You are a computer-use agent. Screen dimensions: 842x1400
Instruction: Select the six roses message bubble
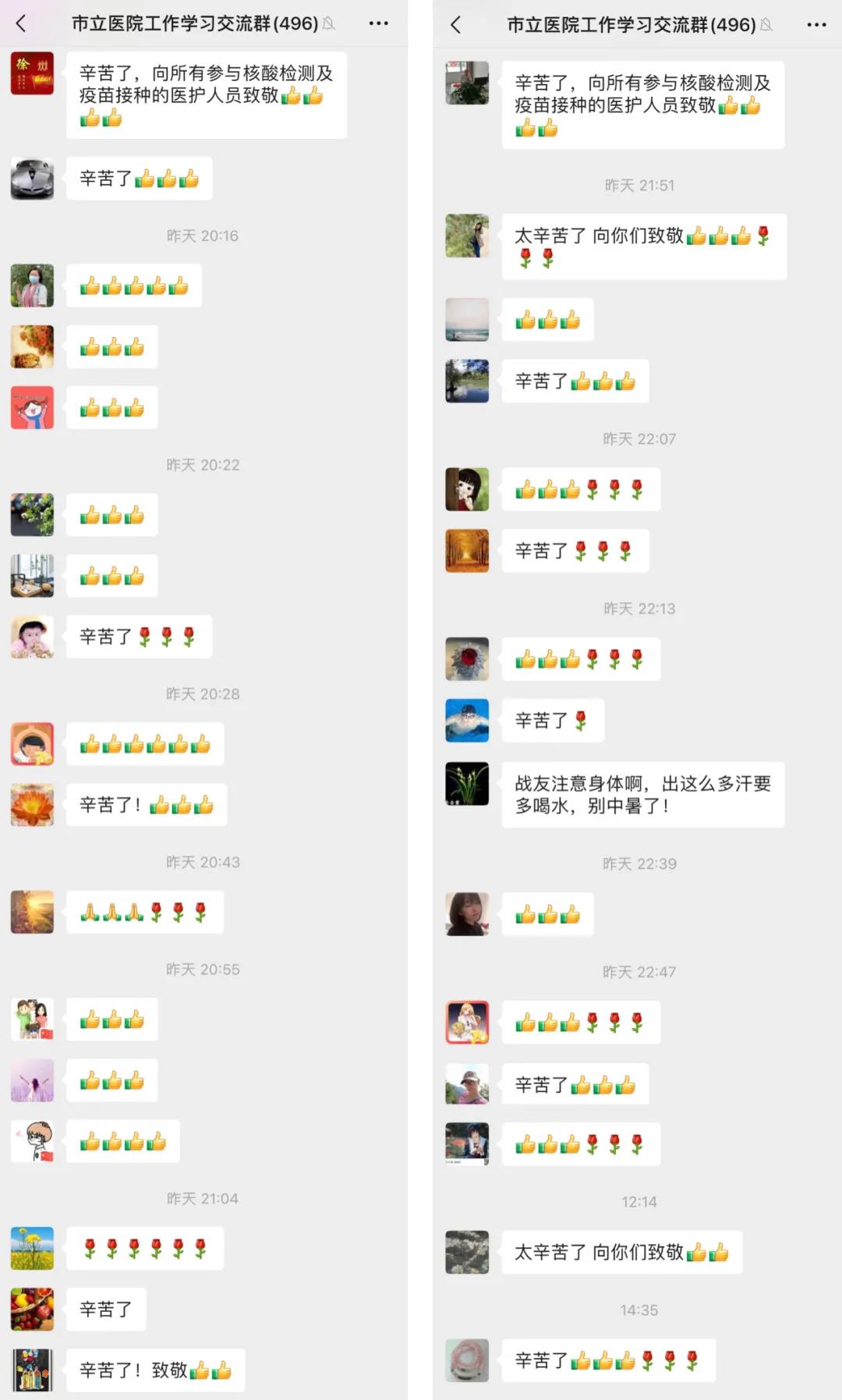click(145, 1249)
